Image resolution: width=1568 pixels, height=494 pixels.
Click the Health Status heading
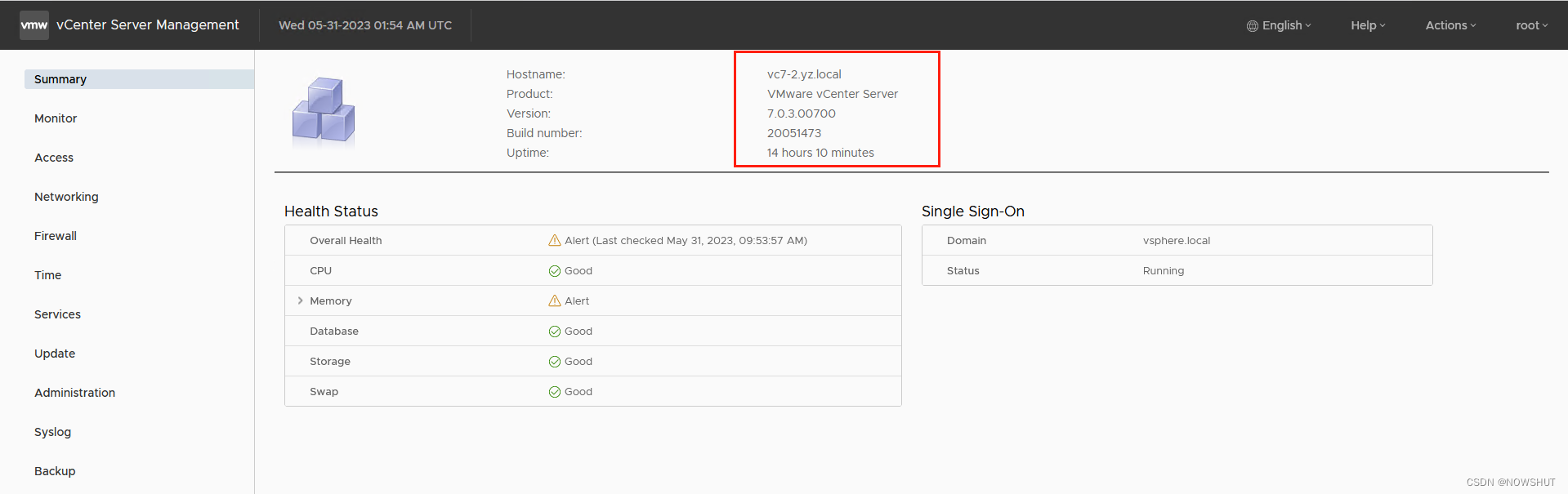tap(331, 211)
